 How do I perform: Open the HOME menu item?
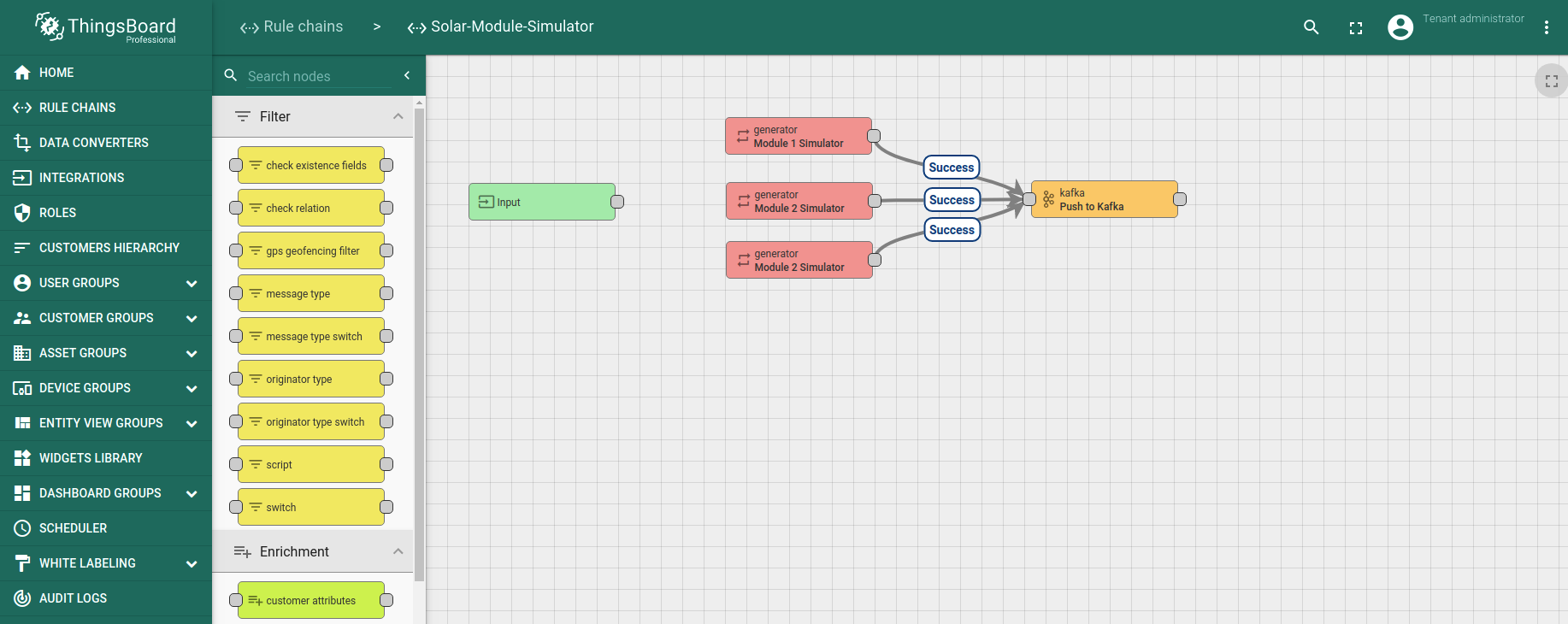(106, 73)
